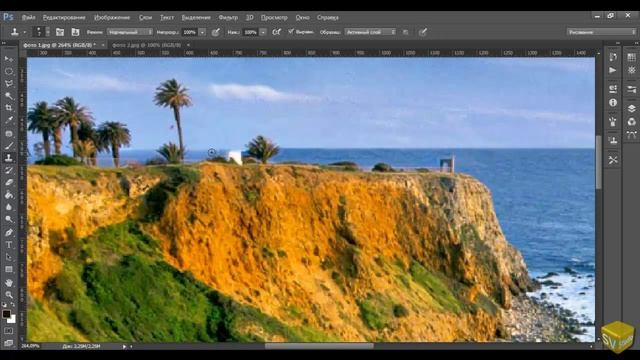The image size is (640, 360).
Task: Open the File menu
Action: pyautogui.click(x=28, y=18)
